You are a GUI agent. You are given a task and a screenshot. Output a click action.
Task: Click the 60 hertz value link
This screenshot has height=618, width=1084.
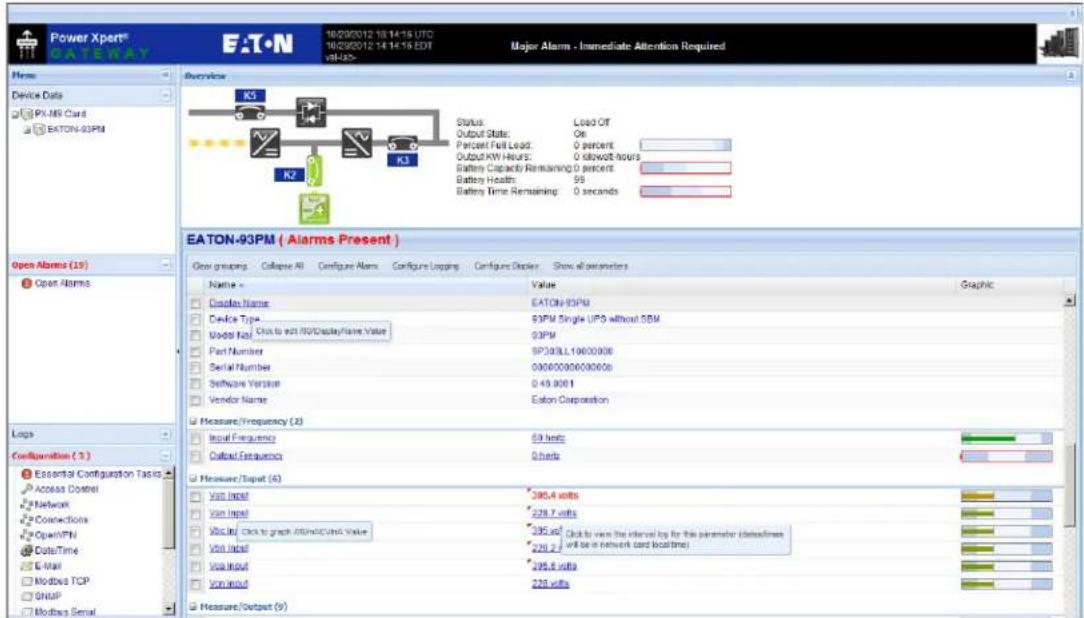pyautogui.click(x=548, y=438)
